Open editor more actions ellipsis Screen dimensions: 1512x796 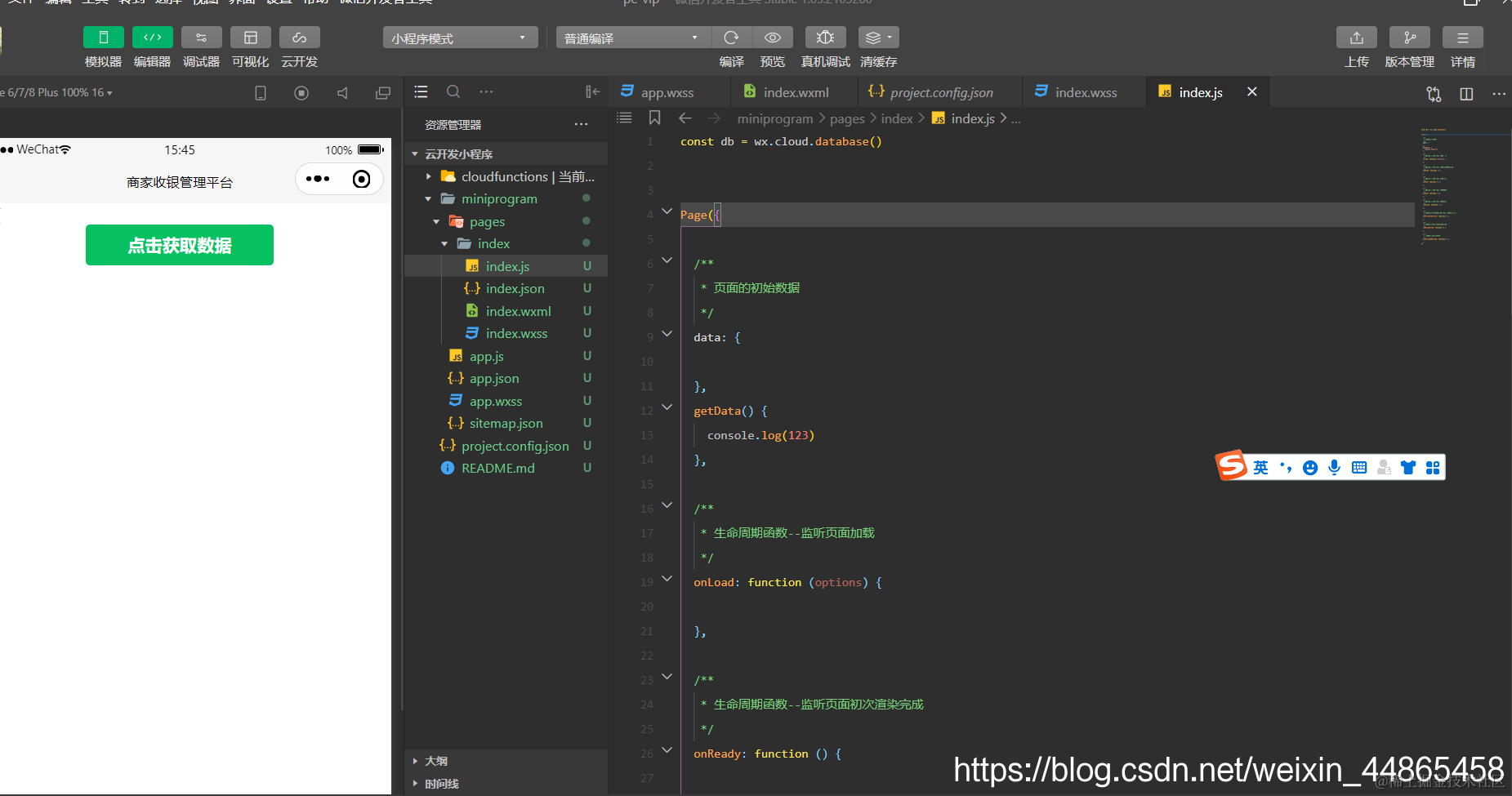pyautogui.click(x=1499, y=94)
